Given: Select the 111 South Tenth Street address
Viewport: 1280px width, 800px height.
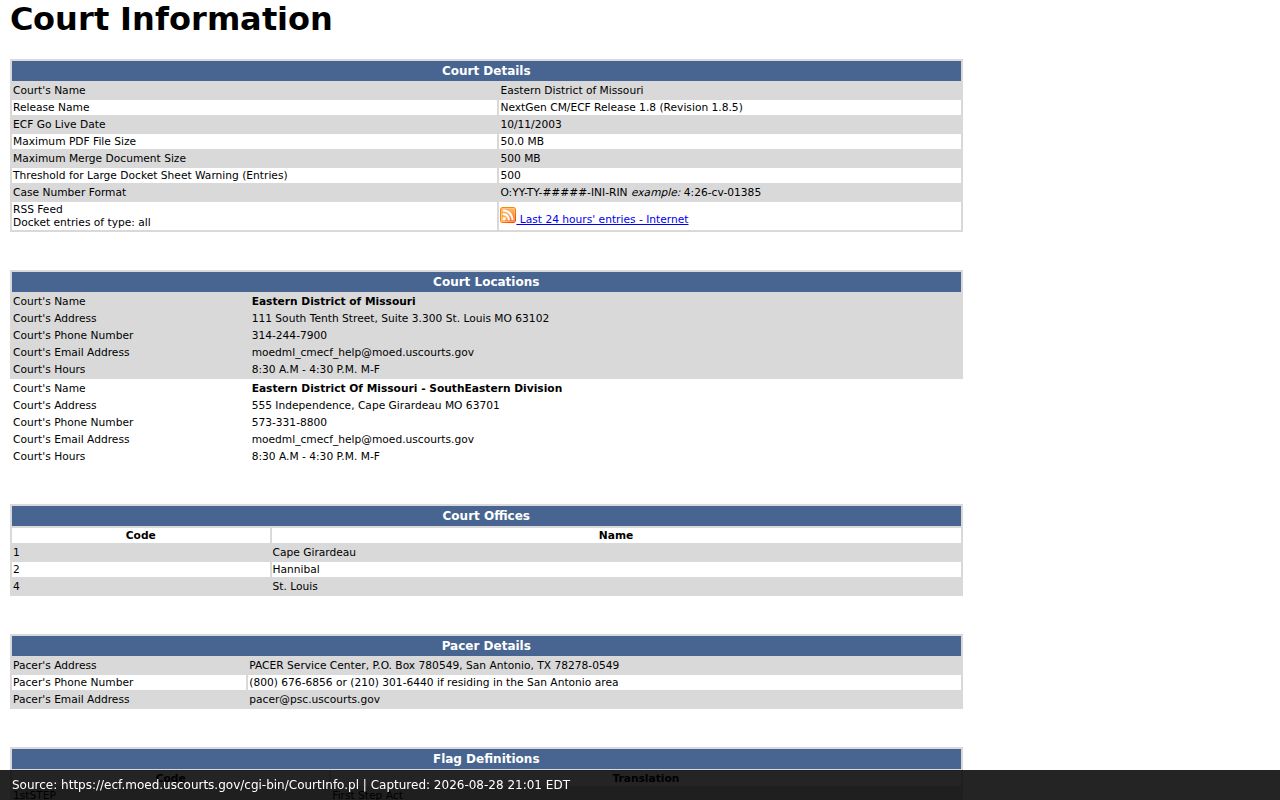Looking at the screenshot, I should [x=400, y=318].
